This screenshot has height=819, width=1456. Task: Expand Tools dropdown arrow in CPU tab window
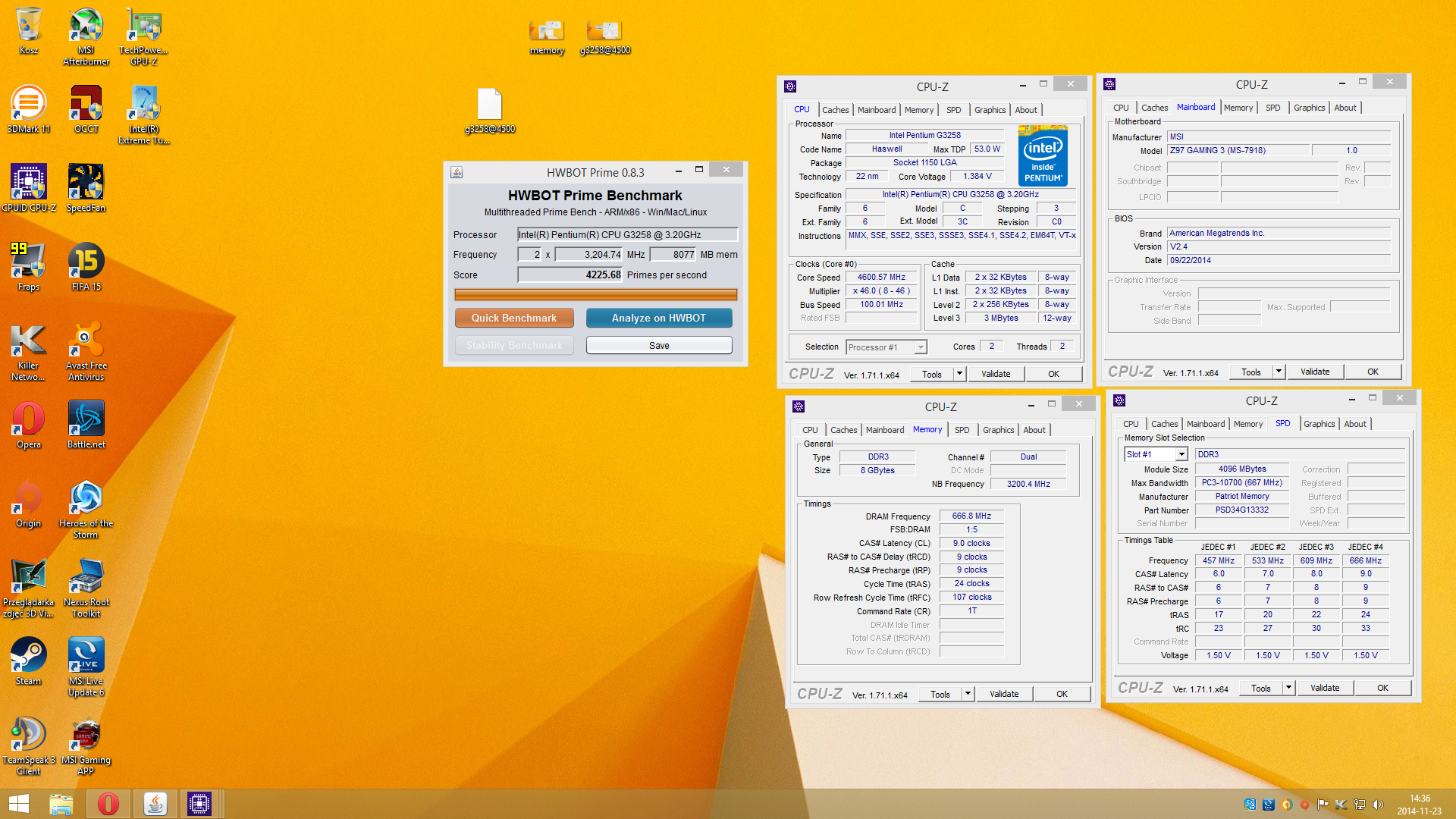coord(959,374)
